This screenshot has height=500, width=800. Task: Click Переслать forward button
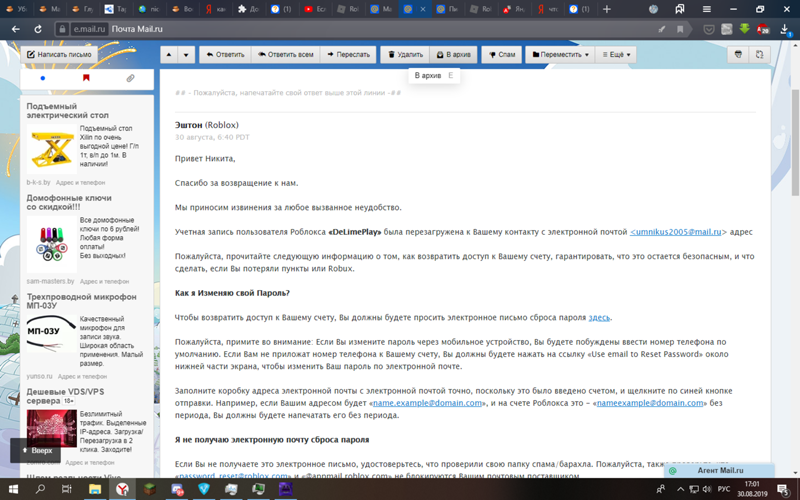click(x=348, y=55)
